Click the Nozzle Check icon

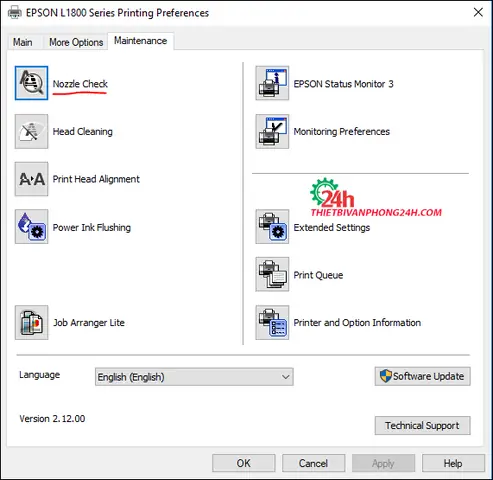31,83
